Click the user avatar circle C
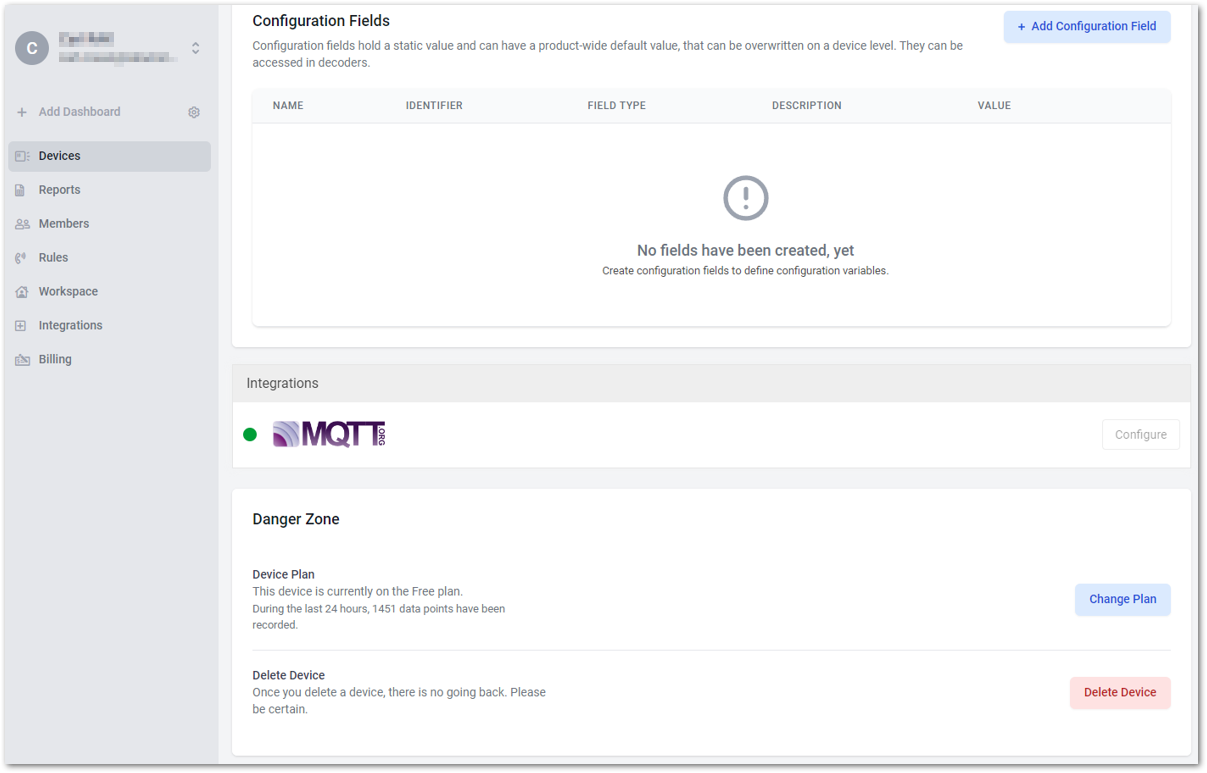Image resolution: width=1207 pixels, height=773 pixels. coord(32,48)
